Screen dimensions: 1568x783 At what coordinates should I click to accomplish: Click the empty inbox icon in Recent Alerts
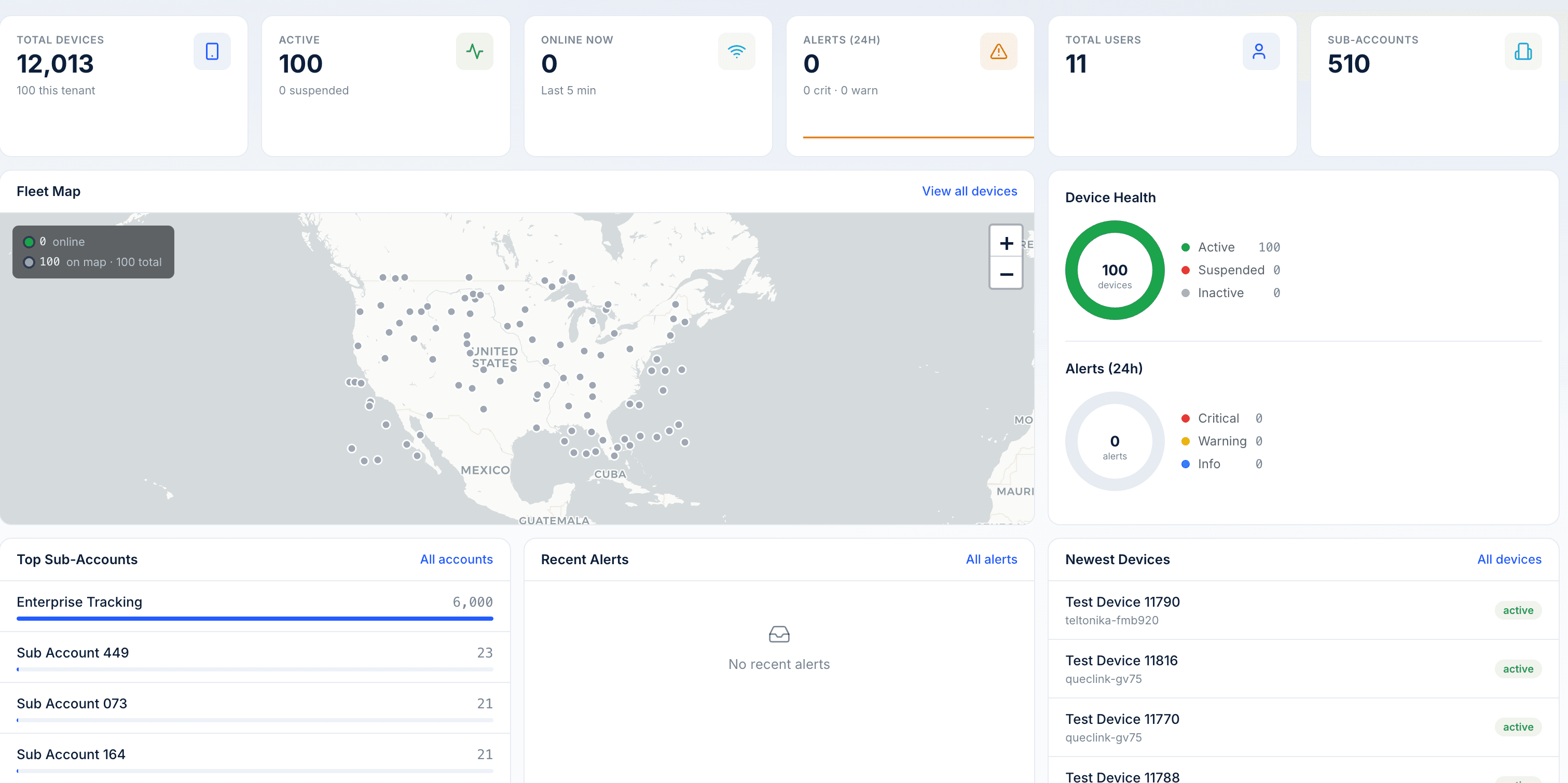click(778, 634)
